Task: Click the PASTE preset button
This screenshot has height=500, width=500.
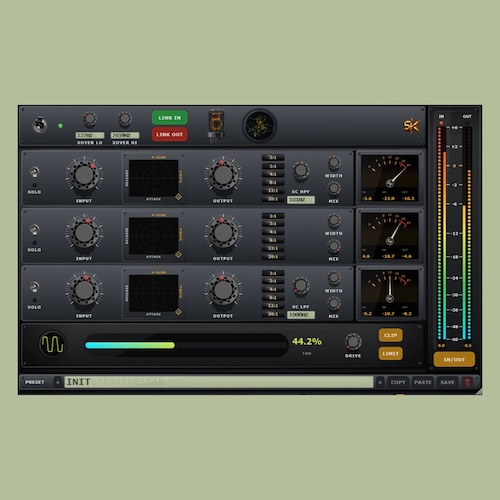Action: (x=423, y=382)
